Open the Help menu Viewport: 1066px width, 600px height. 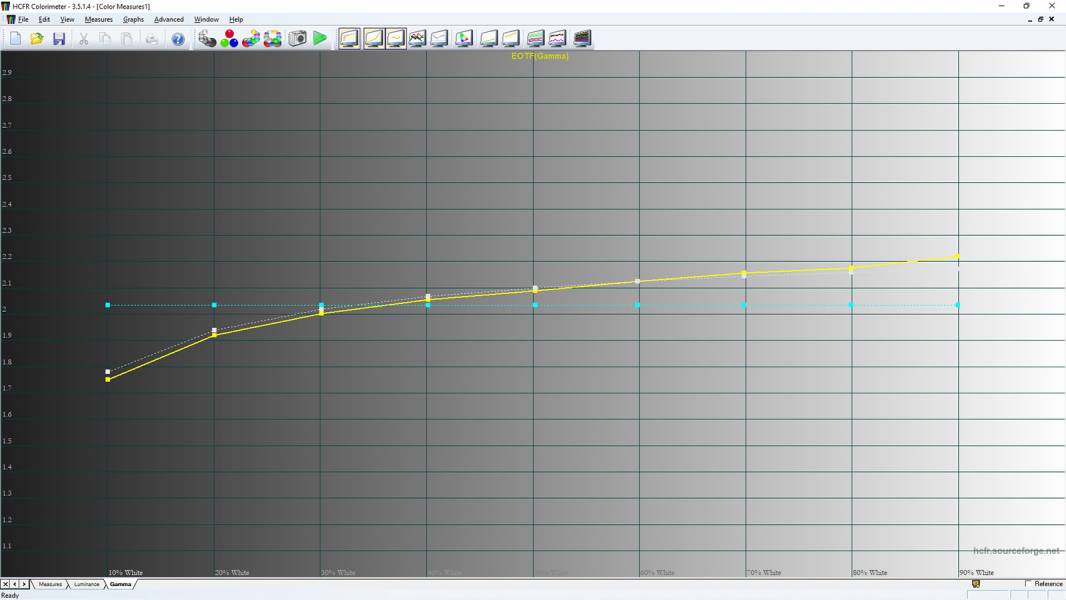point(236,20)
